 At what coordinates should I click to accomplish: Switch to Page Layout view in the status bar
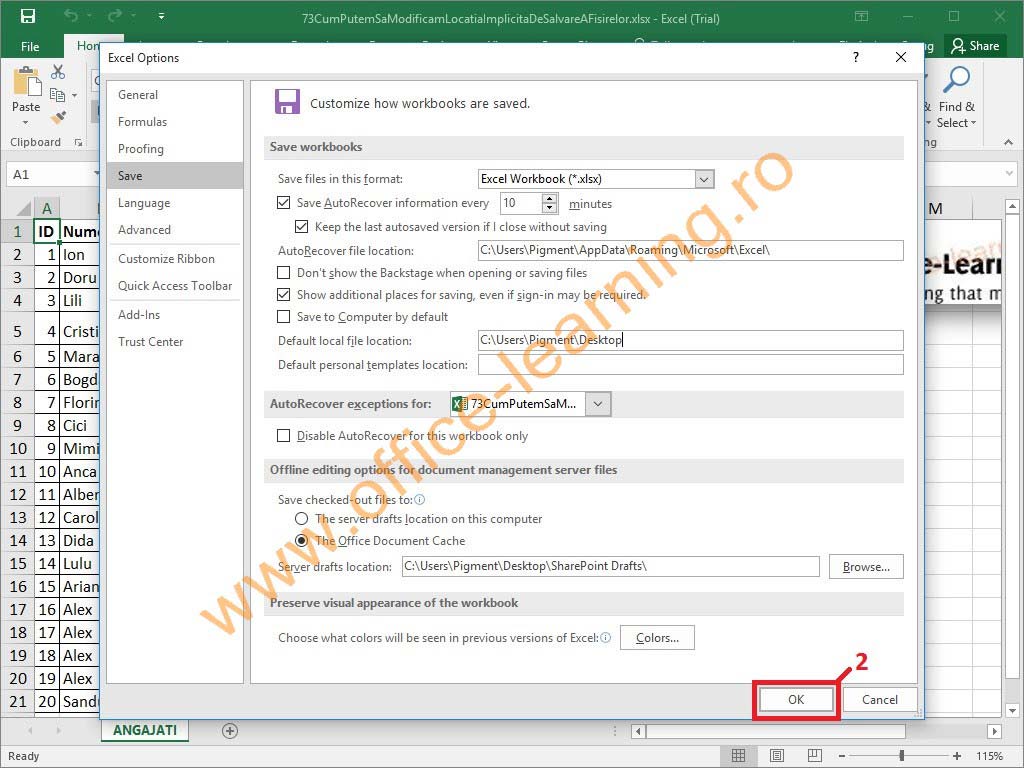(776, 756)
